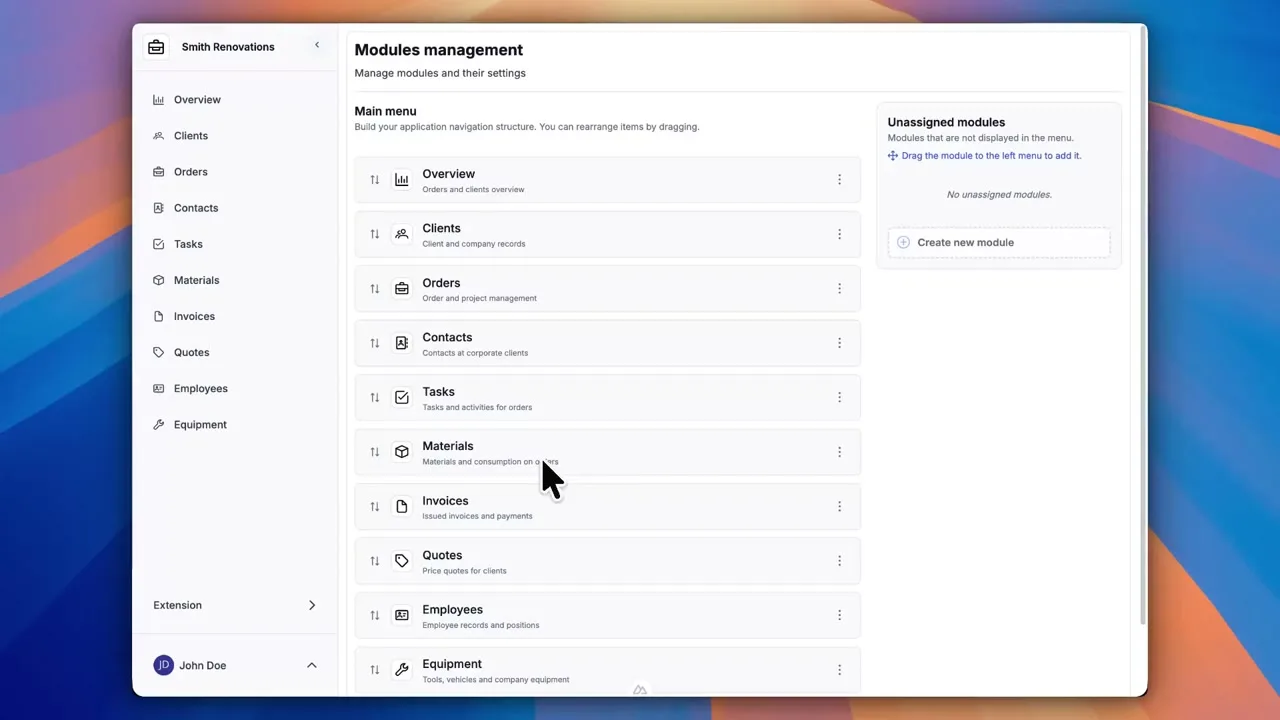Click the John Doe avatar icon

(x=163, y=665)
